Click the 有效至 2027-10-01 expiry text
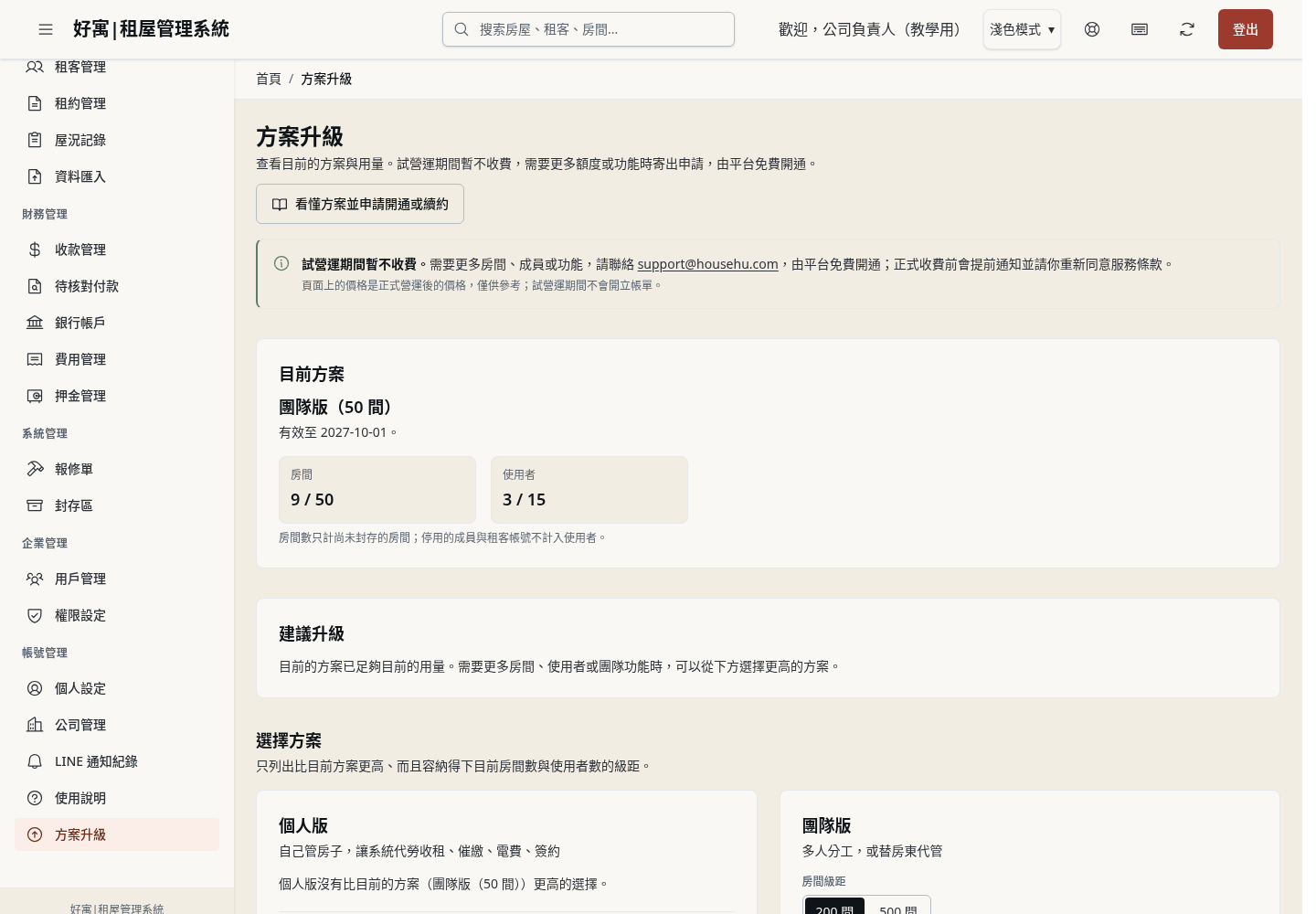Image resolution: width=1316 pixels, height=914 pixels. [338, 432]
